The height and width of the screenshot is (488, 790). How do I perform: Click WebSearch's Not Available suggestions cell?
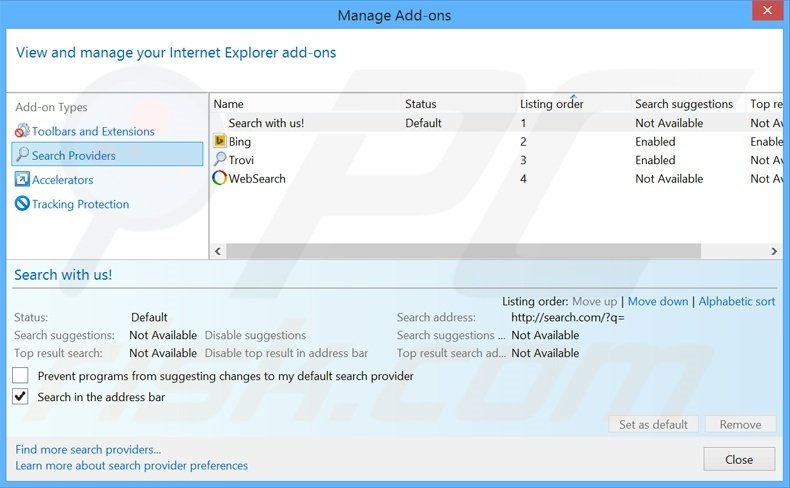(x=669, y=178)
